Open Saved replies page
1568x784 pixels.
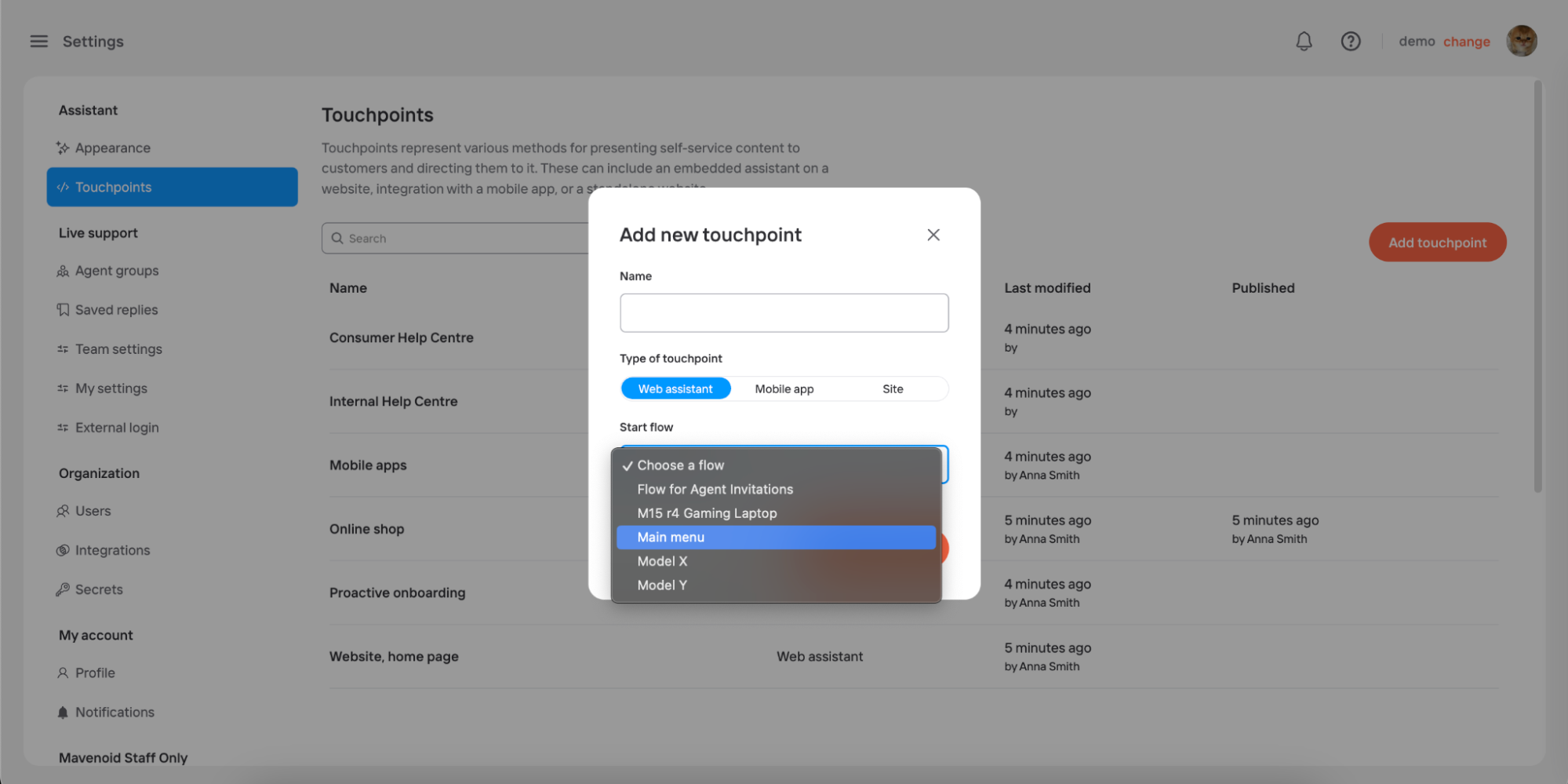point(172,310)
